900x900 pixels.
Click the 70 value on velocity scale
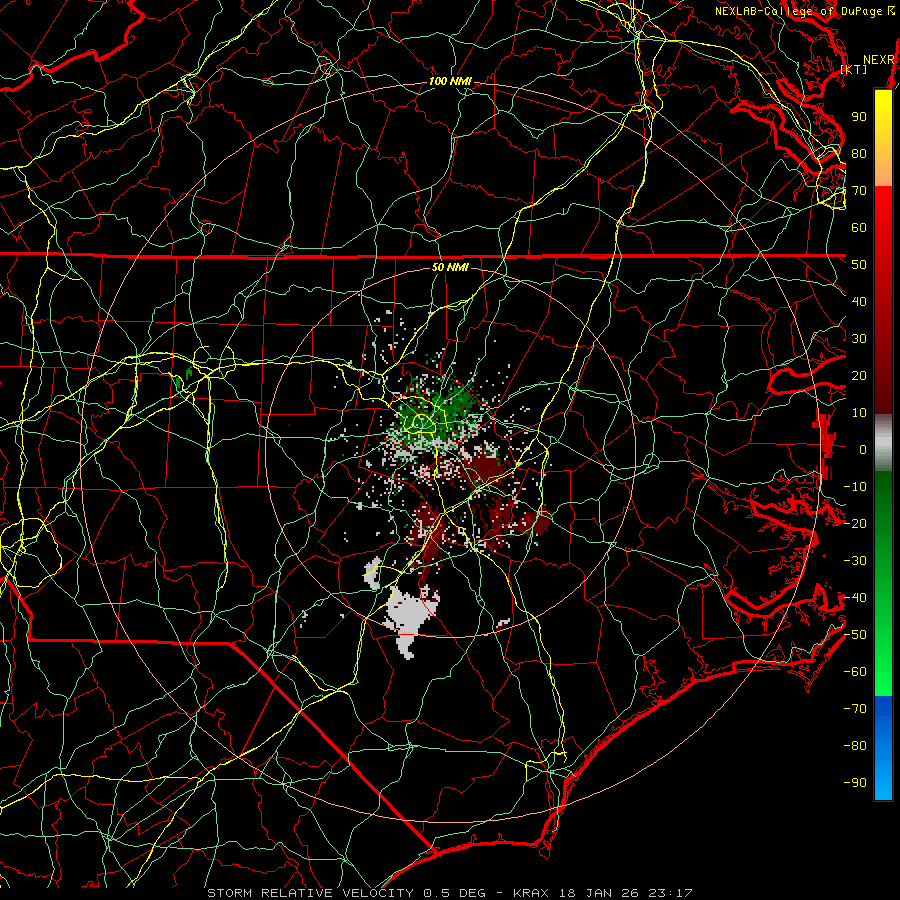[859, 191]
